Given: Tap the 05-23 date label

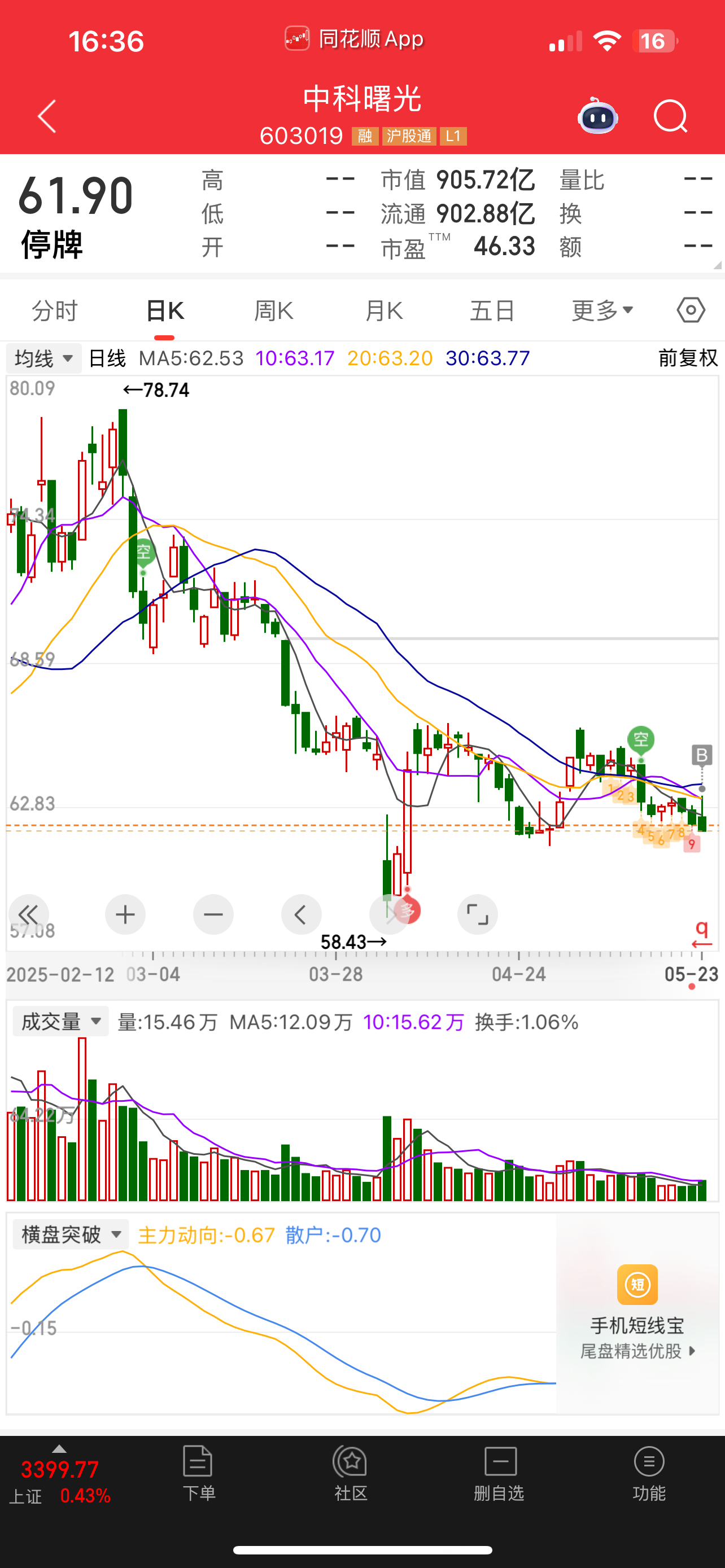Looking at the screenshot, I should 692,975.
